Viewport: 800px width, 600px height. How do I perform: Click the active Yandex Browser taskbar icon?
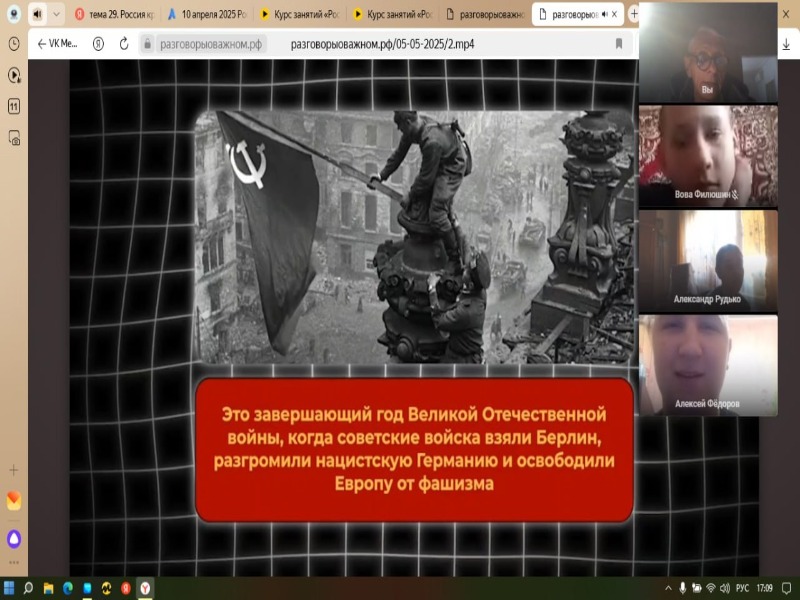(145, 588)
